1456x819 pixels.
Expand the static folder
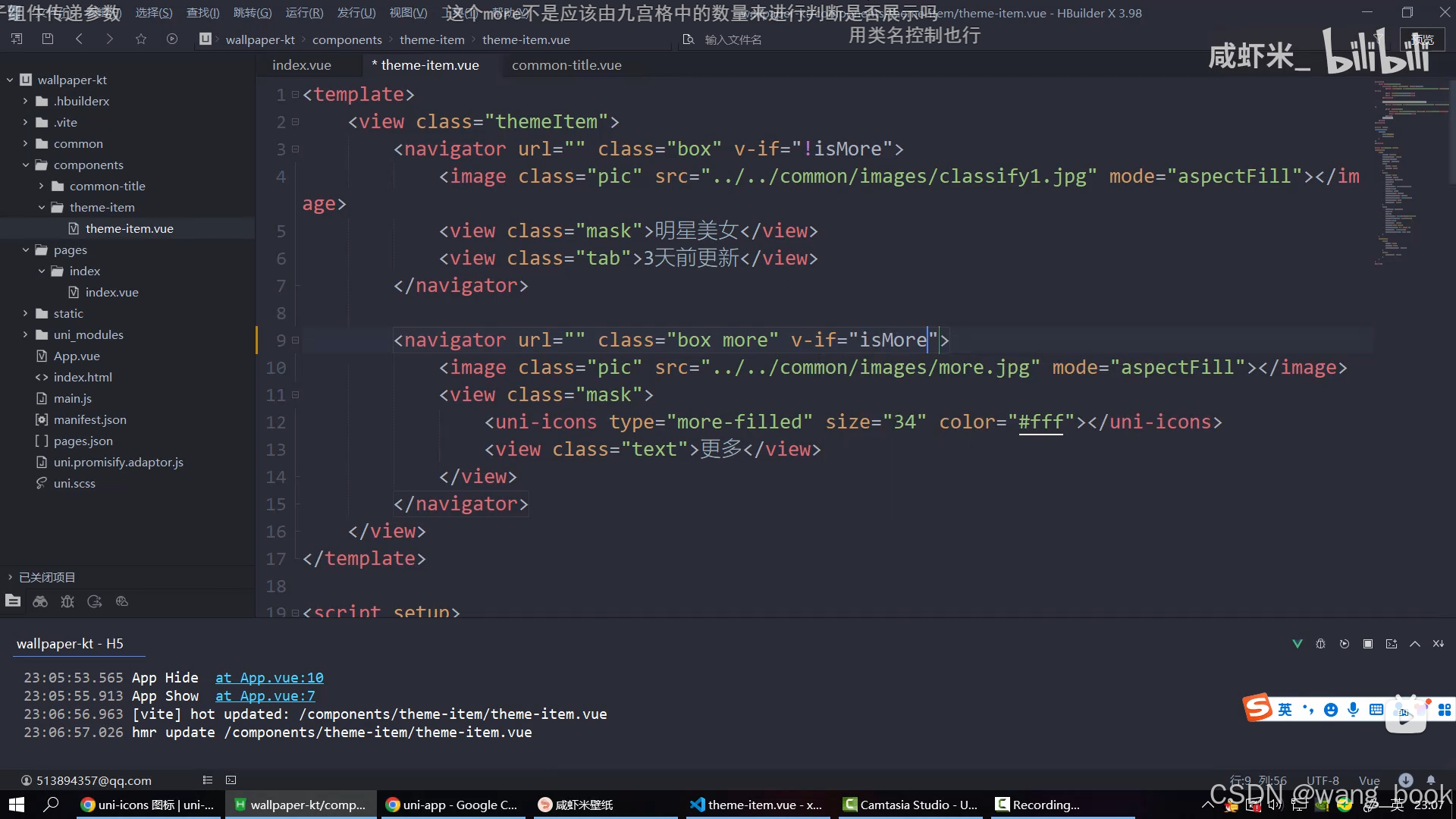point(25,313)
